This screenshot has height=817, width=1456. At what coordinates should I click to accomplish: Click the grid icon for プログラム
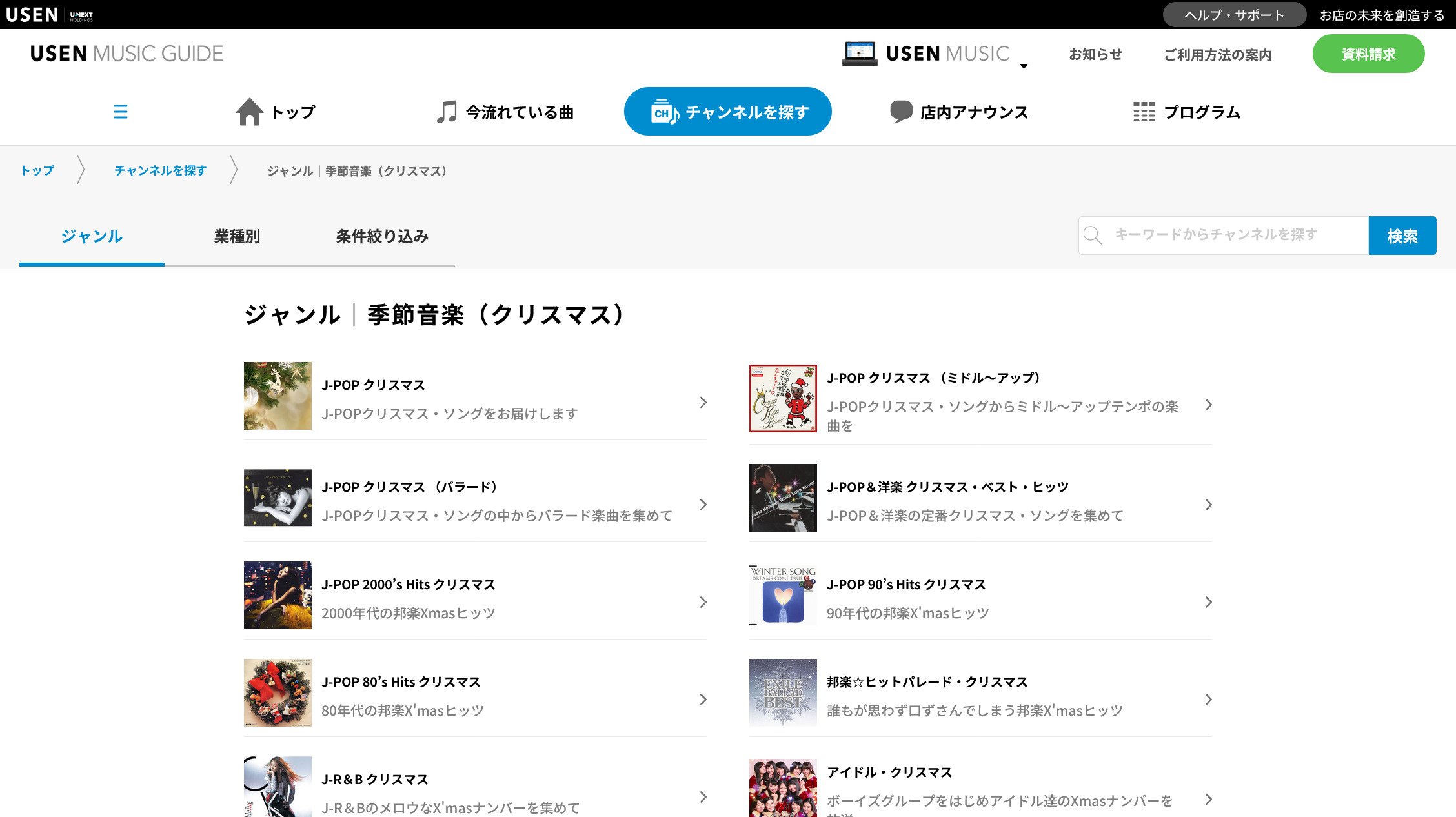1144,112
